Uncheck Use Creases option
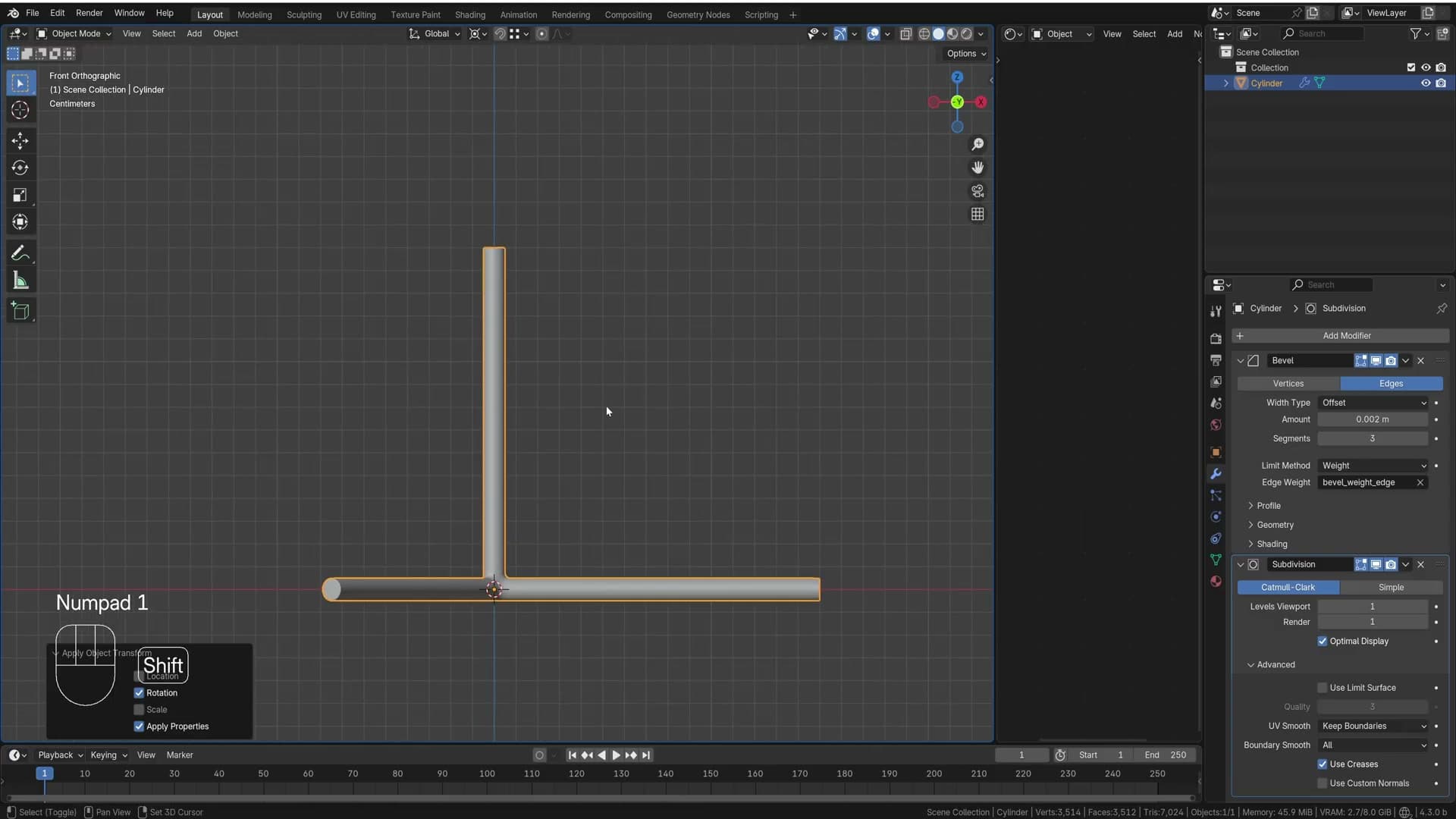Viewport: 1456px width, 819px height. tap(1323, 764)
